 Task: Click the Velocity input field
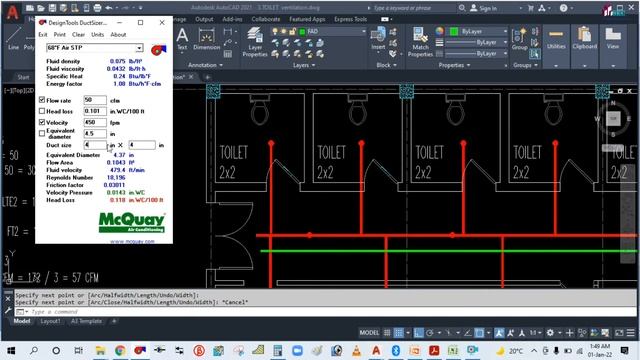click(95, 122)
